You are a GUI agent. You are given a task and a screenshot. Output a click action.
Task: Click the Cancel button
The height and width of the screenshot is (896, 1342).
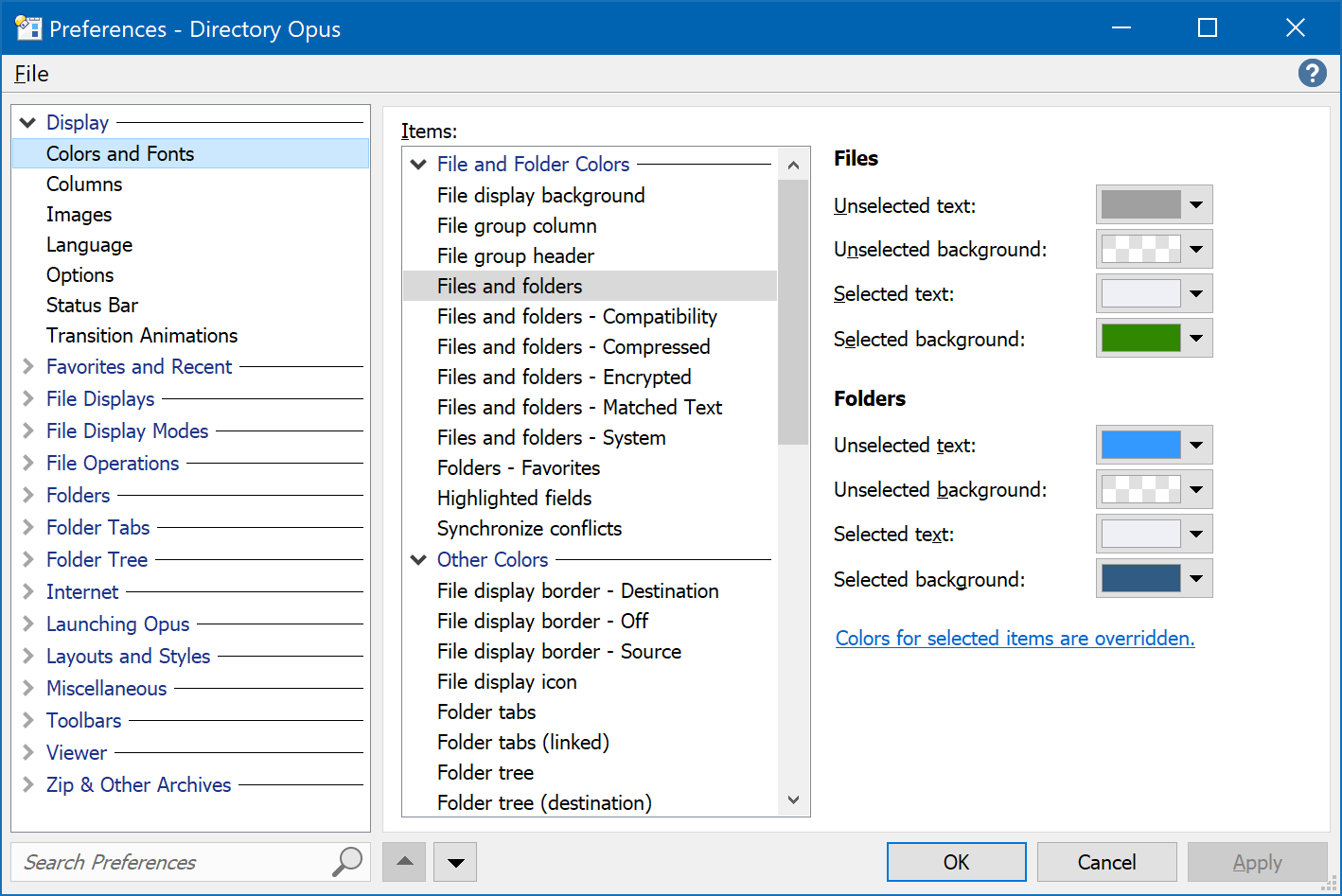(1106, 862)
